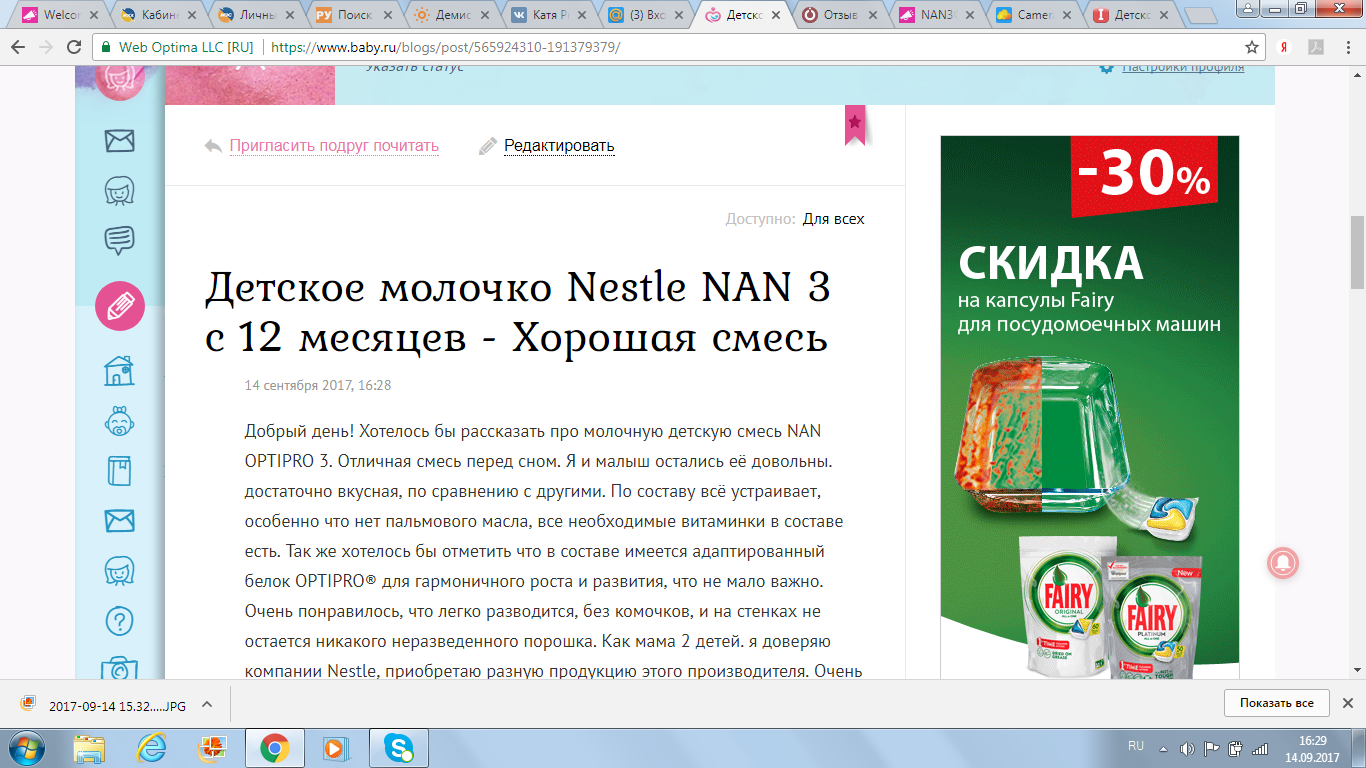Open the book icon in left sidebar
Screen dimensions: 1366x768
[x=120, y=471]
